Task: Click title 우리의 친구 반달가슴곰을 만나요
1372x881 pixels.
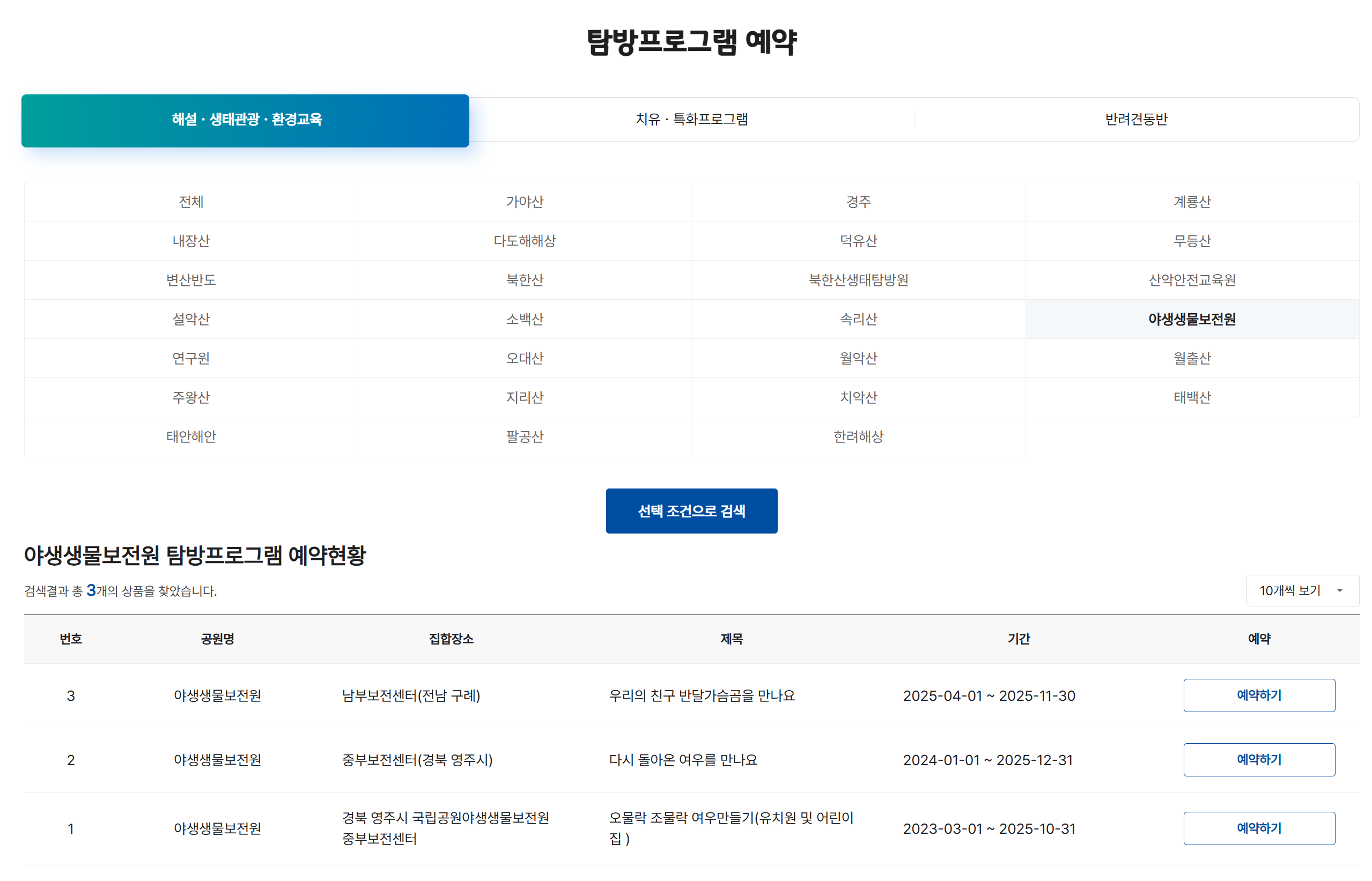Action: tap(702, 695)
